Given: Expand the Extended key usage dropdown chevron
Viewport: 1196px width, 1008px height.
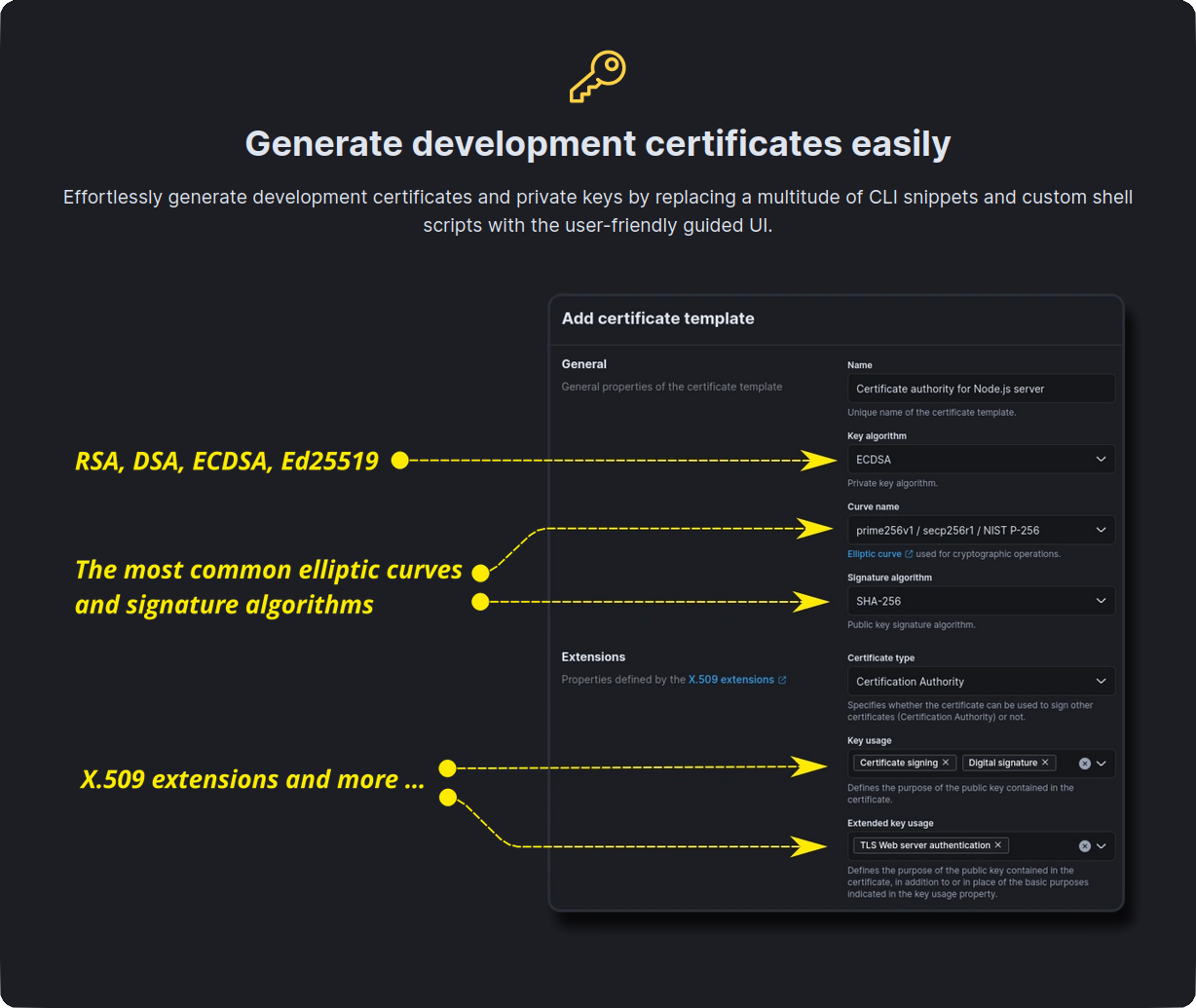Looking at the screenshot, I should click(x=1102, y=845).
